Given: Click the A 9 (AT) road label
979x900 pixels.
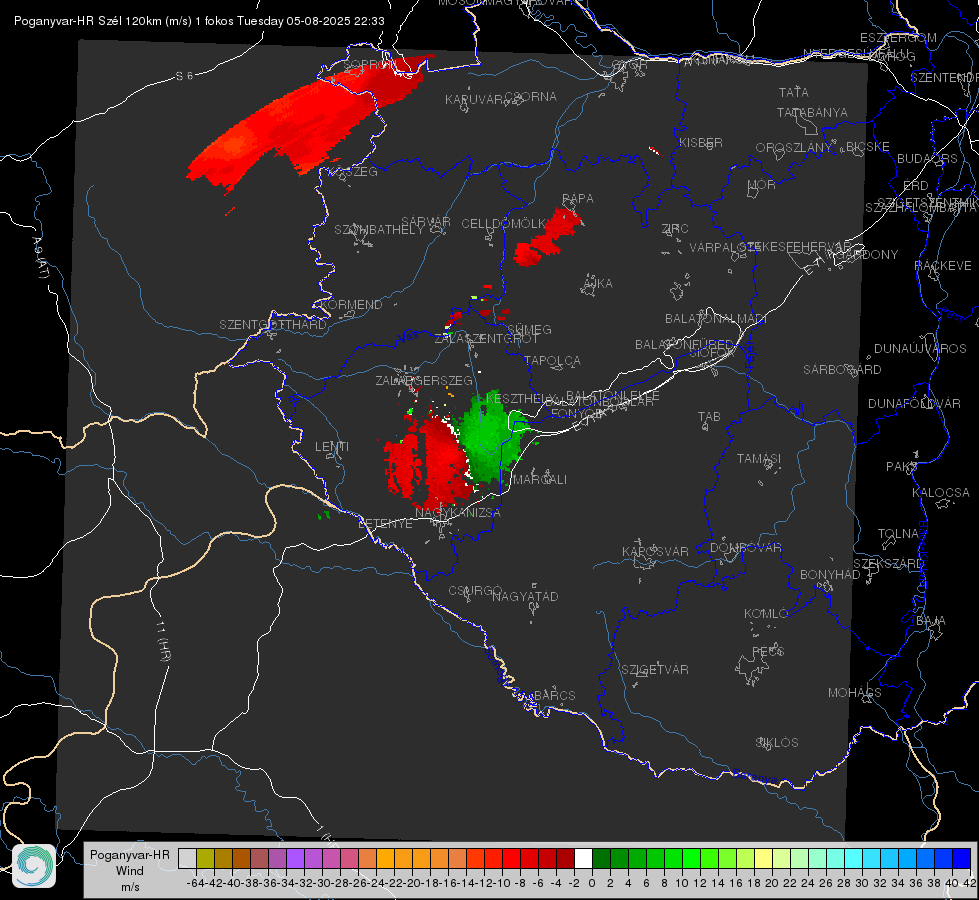Looking at the screenshot, I should point(40,258).
